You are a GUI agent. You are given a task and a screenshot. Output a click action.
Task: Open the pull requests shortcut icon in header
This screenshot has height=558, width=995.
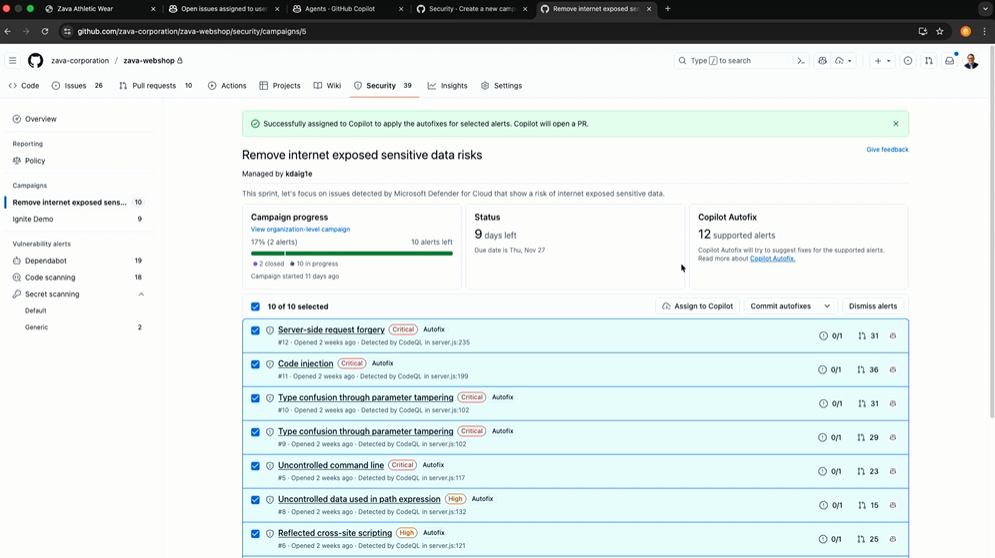[928, 61]
